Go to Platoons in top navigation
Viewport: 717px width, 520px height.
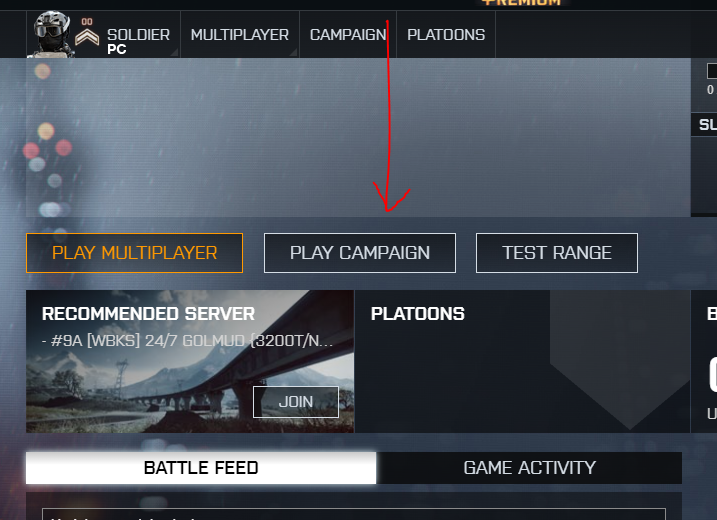(x=446, y=35)
